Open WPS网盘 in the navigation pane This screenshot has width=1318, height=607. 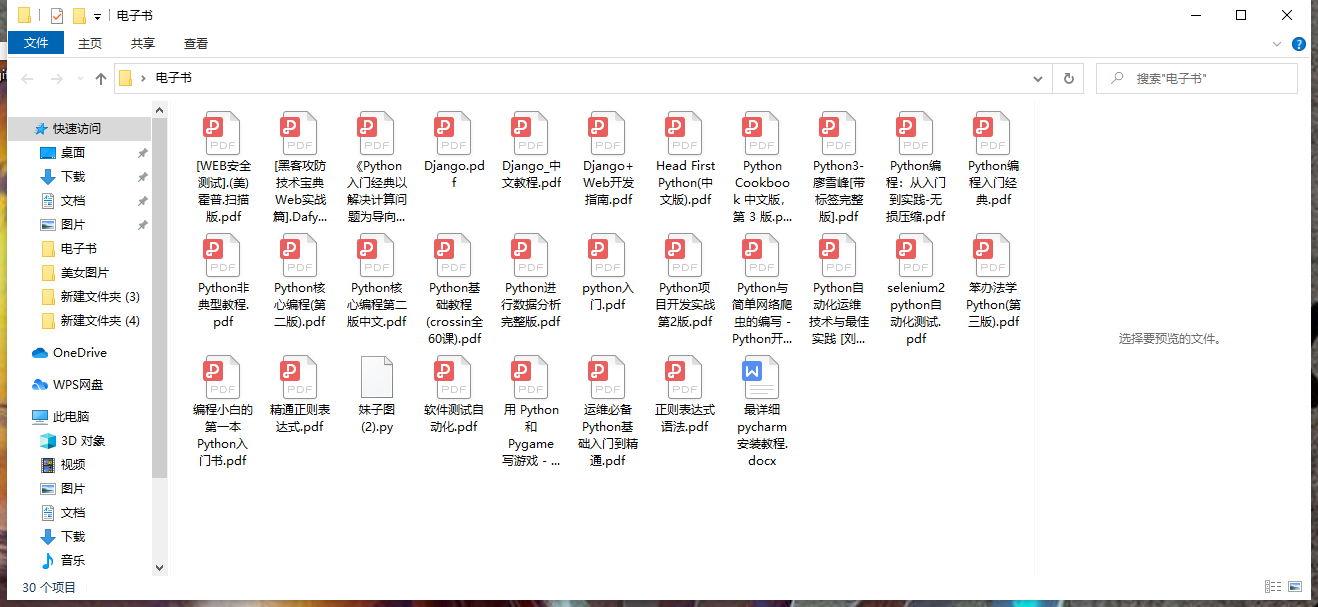[x=80, y=384]
